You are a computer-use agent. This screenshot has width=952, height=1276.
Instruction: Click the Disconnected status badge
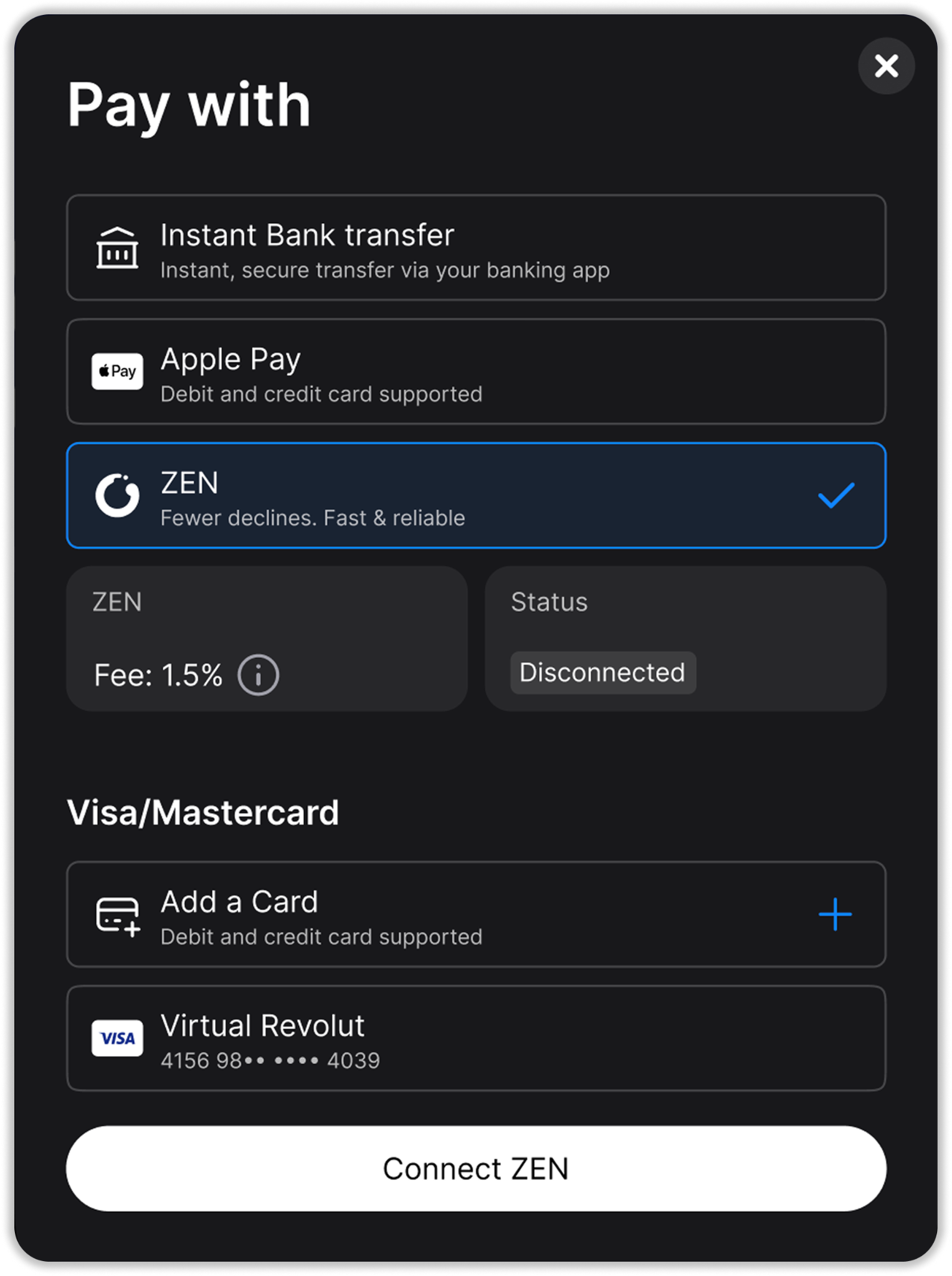(x=602, y=673)
